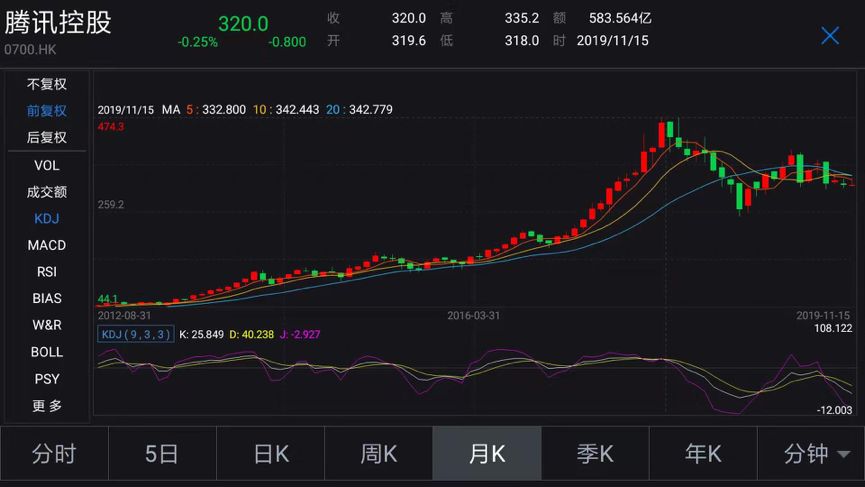The width and height of the screenshot is (865, 487).
Task: Switch to W&R indicator
Action: pyautogui.click(x=47, y=325)
